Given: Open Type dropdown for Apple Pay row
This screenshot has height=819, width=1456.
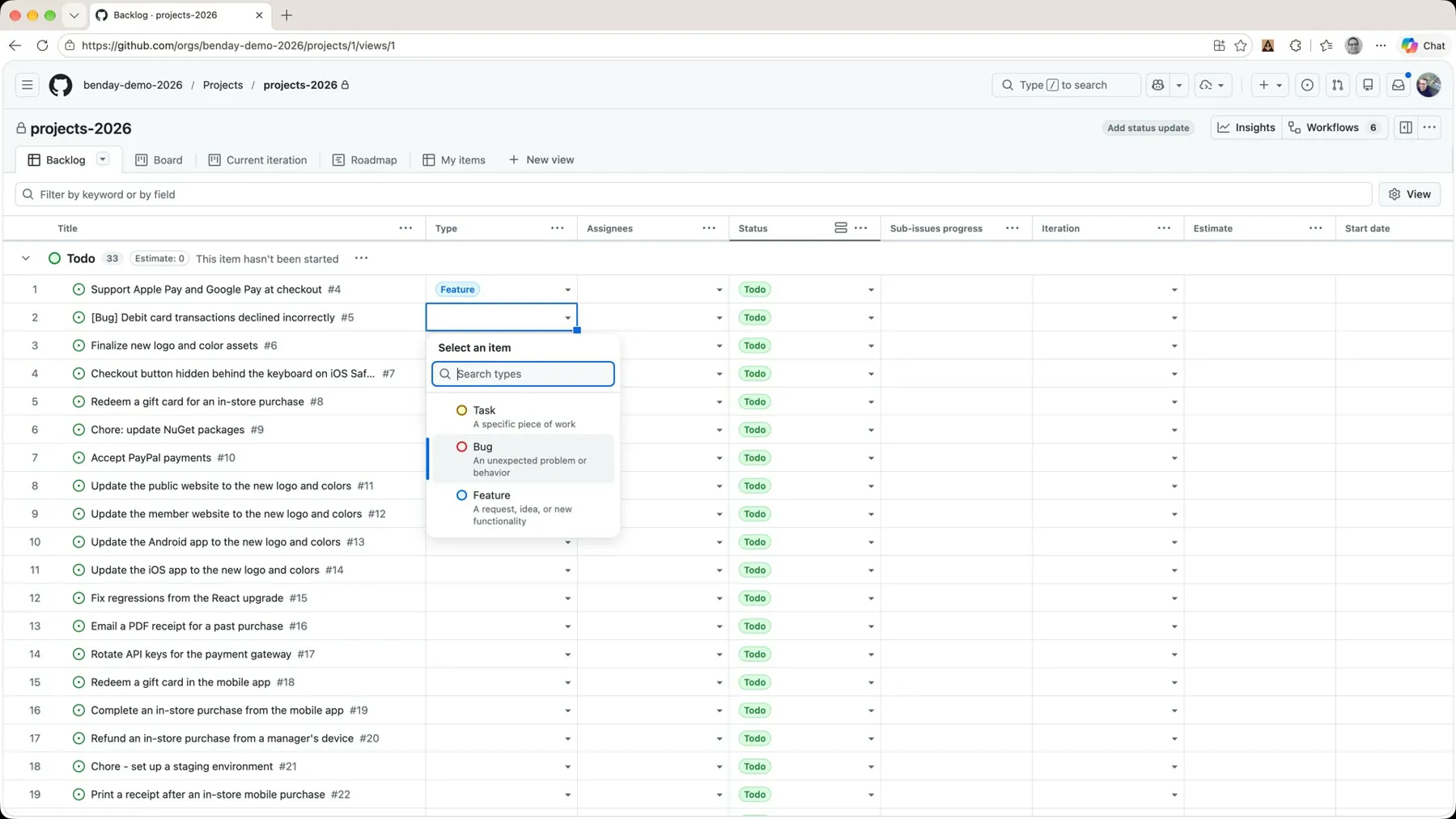Looking at the screenshot, I should [x=567, y=290].
